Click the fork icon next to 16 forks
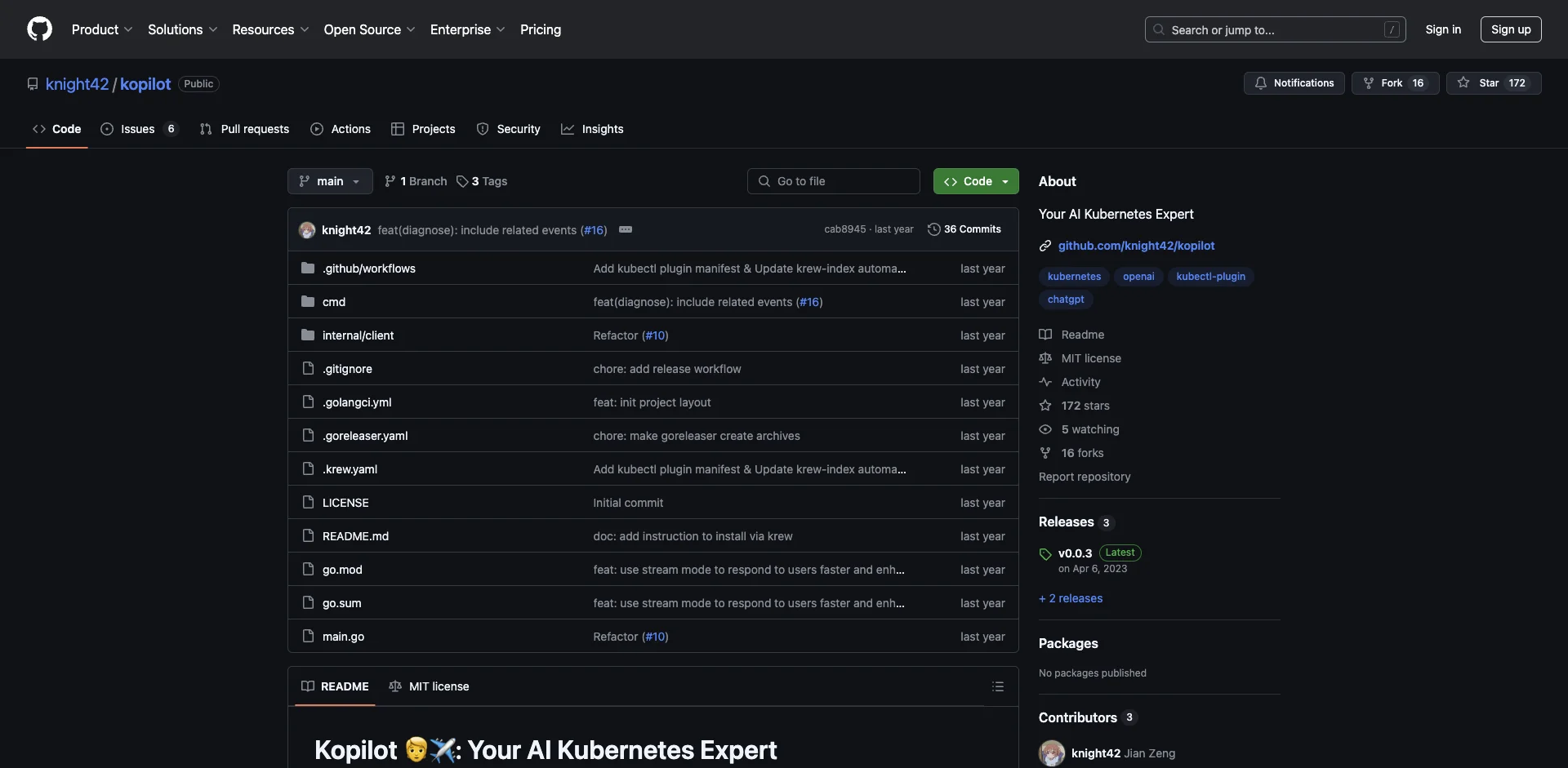Viewport: 1568px width, 768px height. (x=1045, y=453)
